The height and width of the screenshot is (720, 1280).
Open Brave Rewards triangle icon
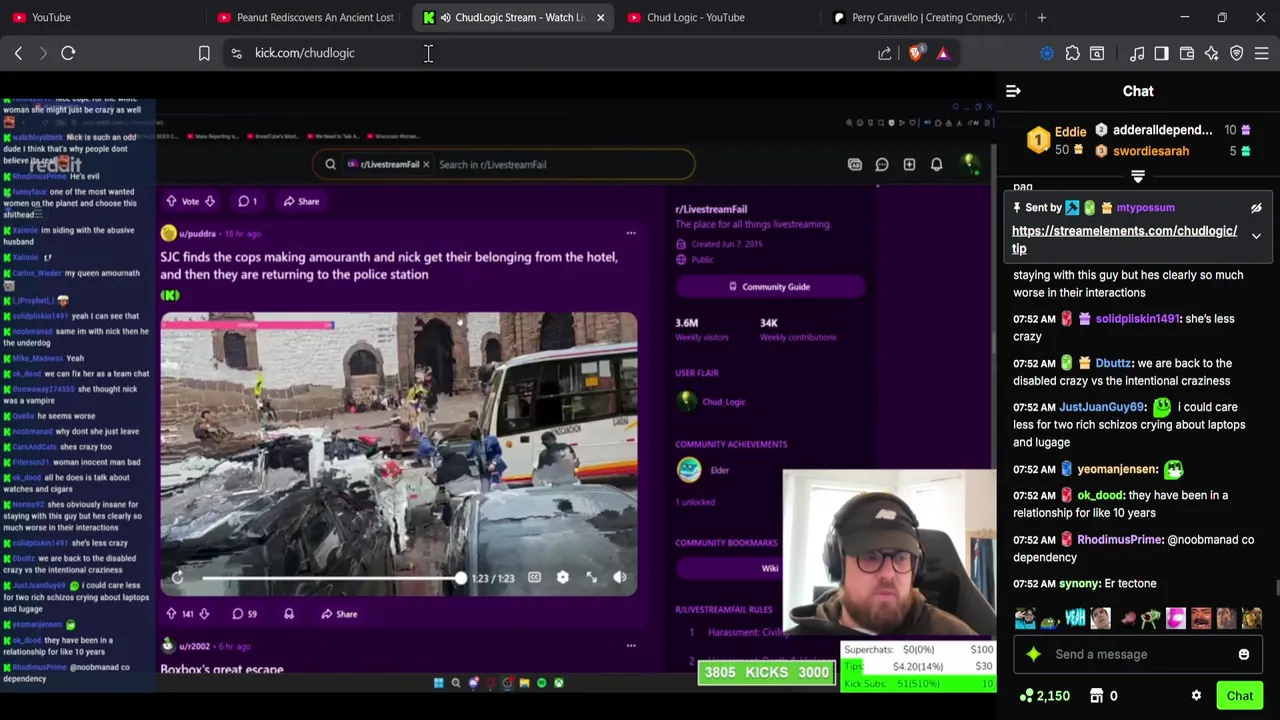click(943, 53)
